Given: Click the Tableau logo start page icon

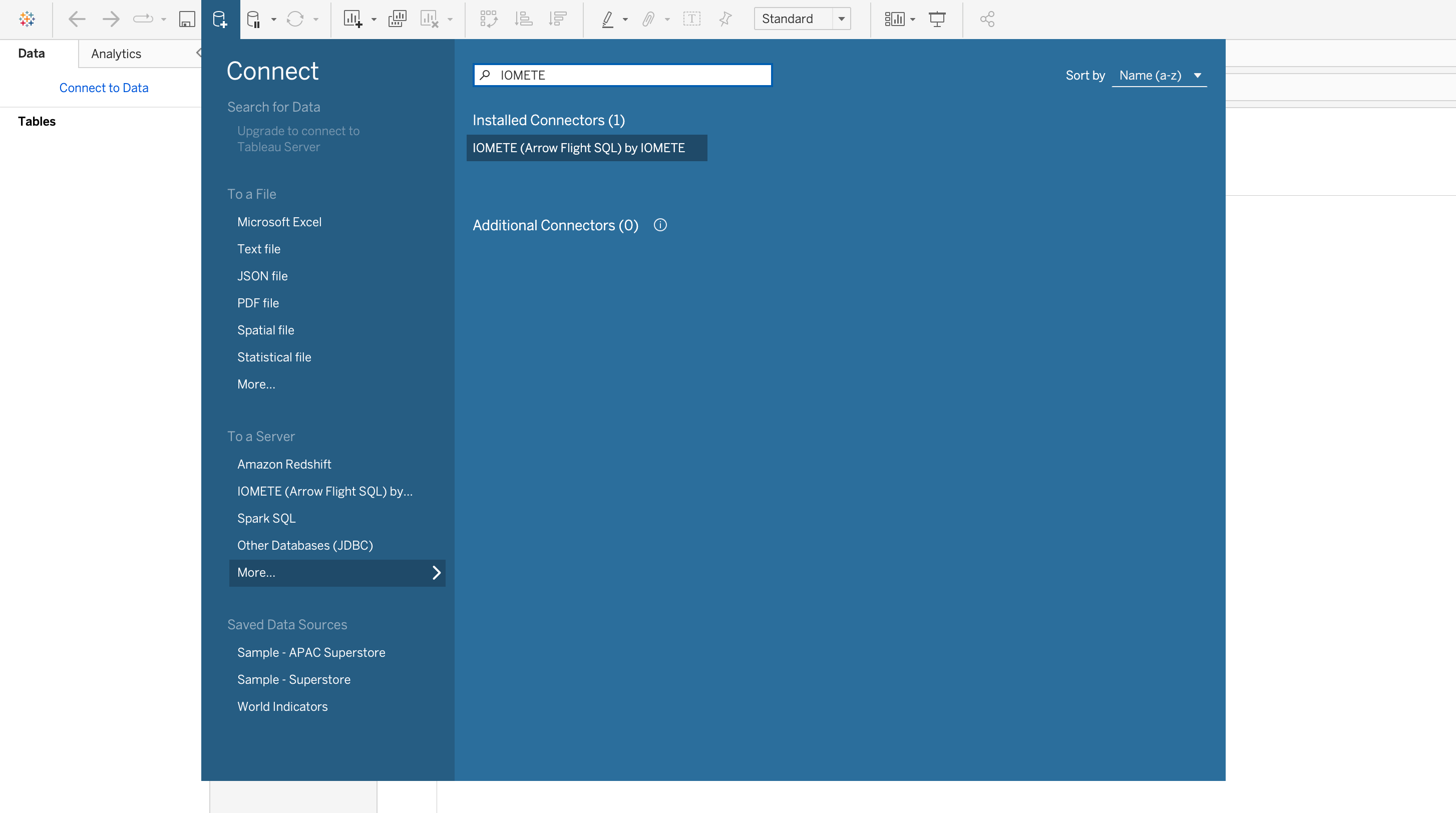Looking at the screenshot, I should (27, 19).
